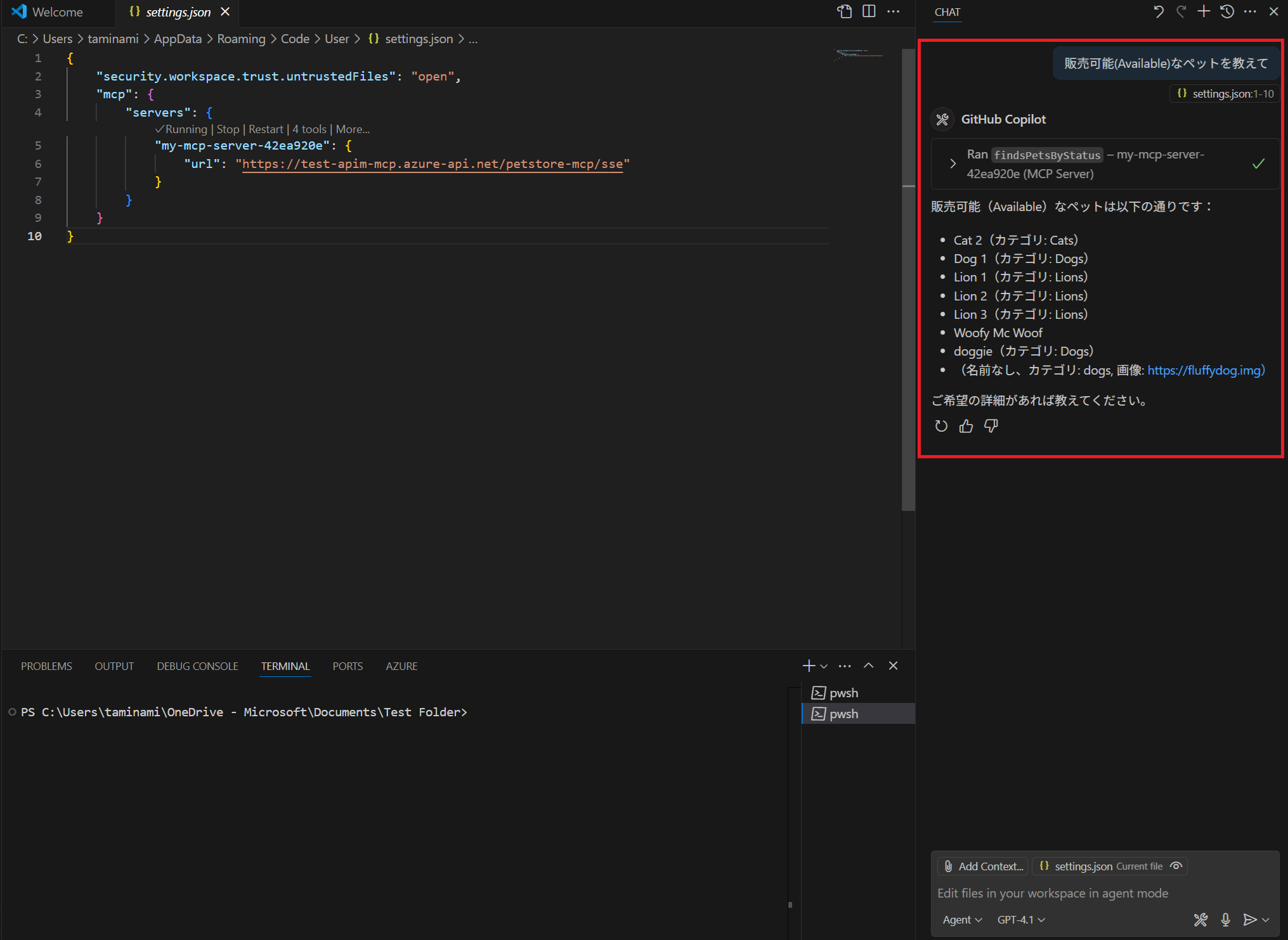Screen dimensions: 1288x940
Task: Click taminami in the breadcrumb
Action: [113, 39]
